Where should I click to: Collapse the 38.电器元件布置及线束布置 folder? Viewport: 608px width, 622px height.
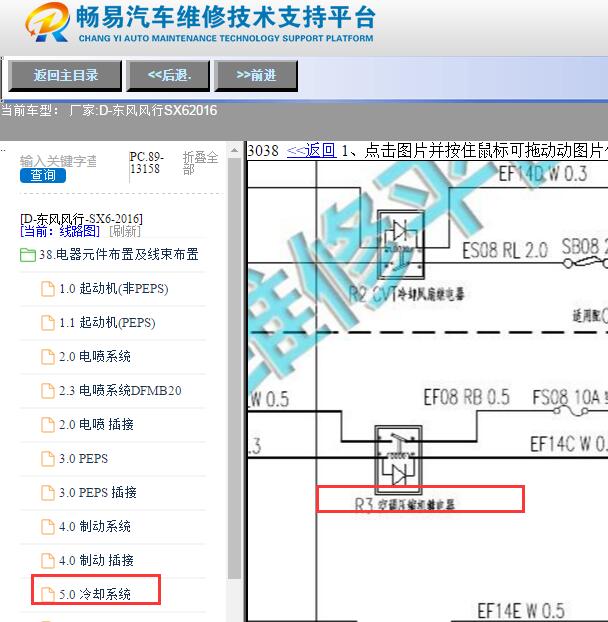[x=118, y=255]
